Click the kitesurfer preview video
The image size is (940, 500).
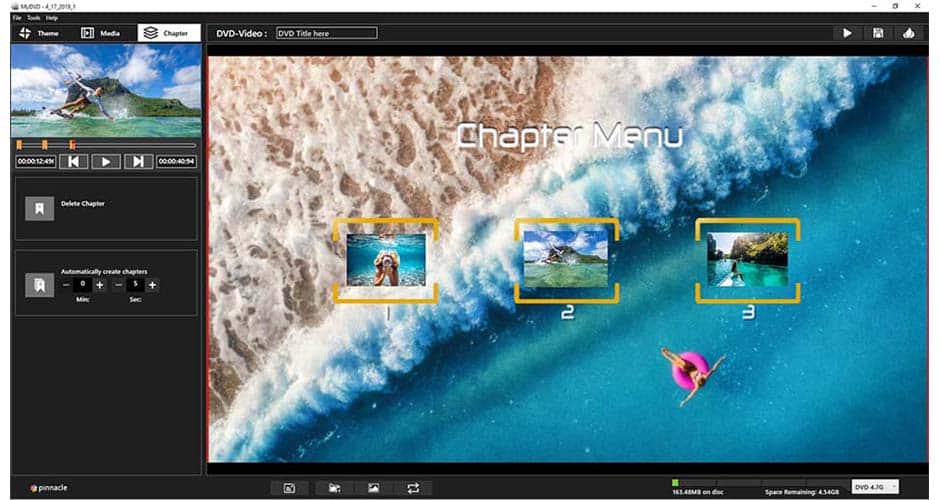[106, 91]
